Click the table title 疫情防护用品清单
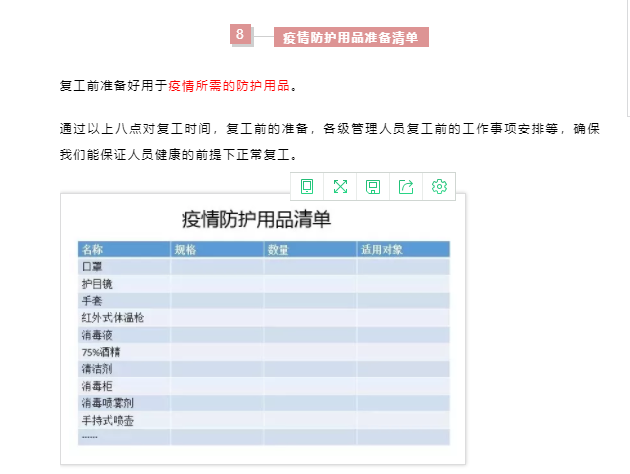Screen dimensions: 630x474 pyautogui.click(x=256, y=220)
